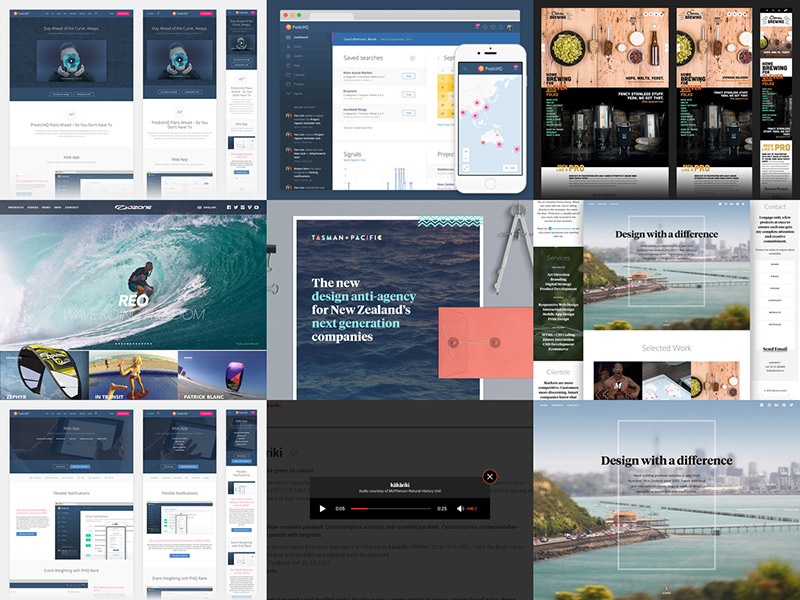Open the PATRICK BLANC news tile
This screenshot has height=600, width=800.
(x=222, y=375)
